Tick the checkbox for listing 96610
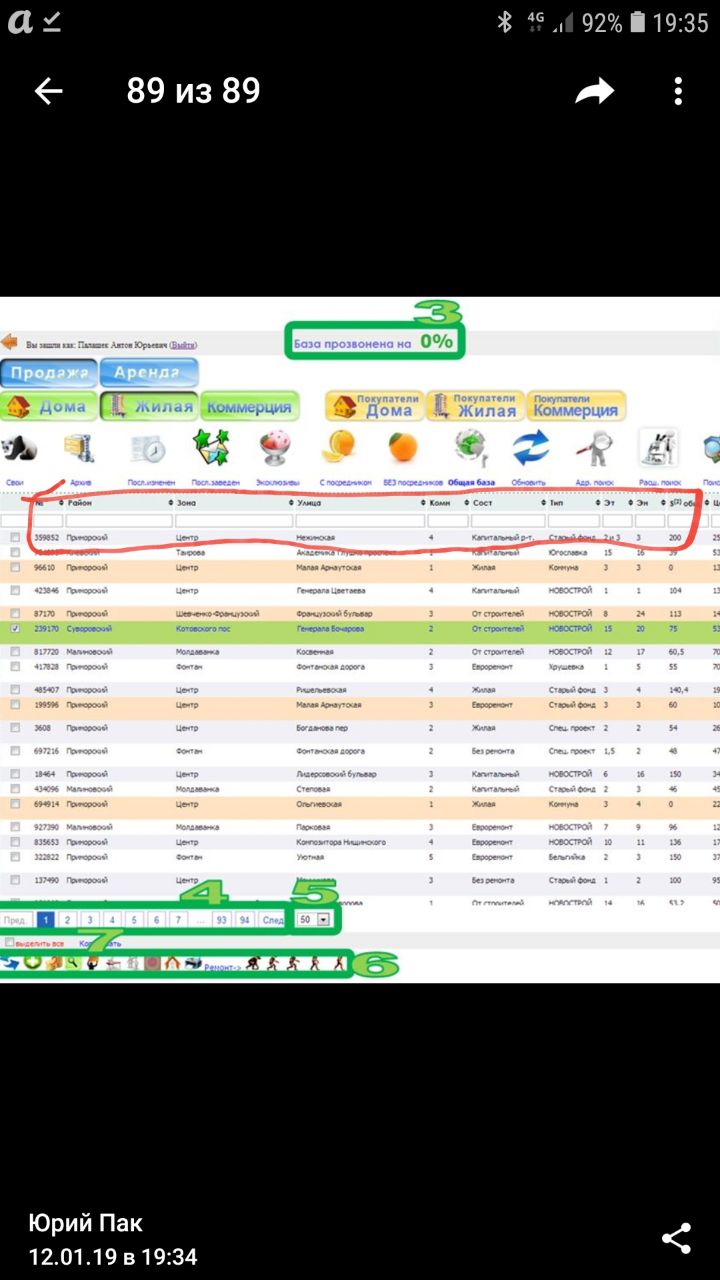 15,567
